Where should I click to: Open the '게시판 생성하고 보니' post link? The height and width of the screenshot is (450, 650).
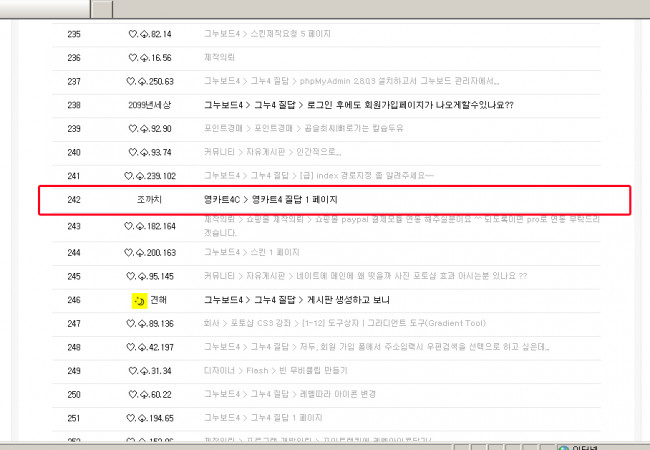tap(297, 300)
